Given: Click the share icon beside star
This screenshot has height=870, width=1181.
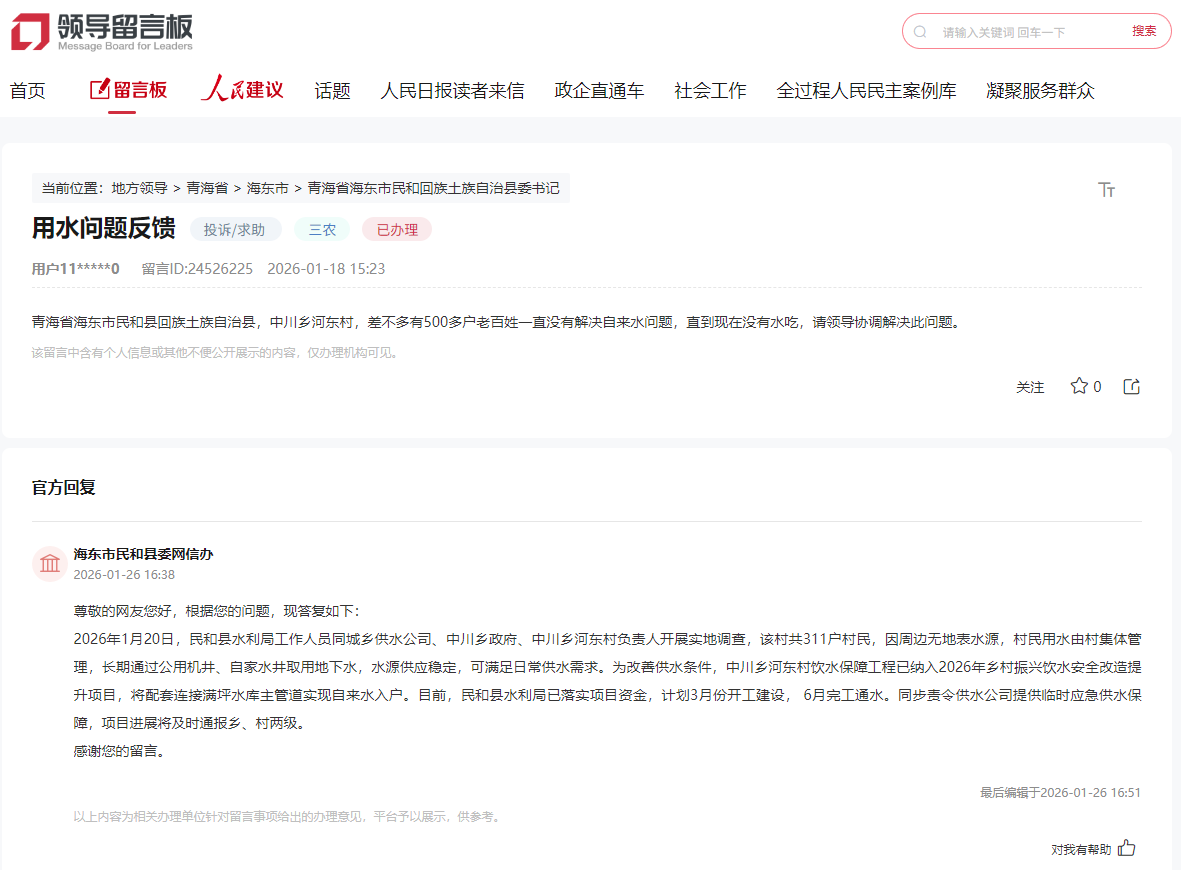Looking at the screenshot, I should coord(1132,386).
